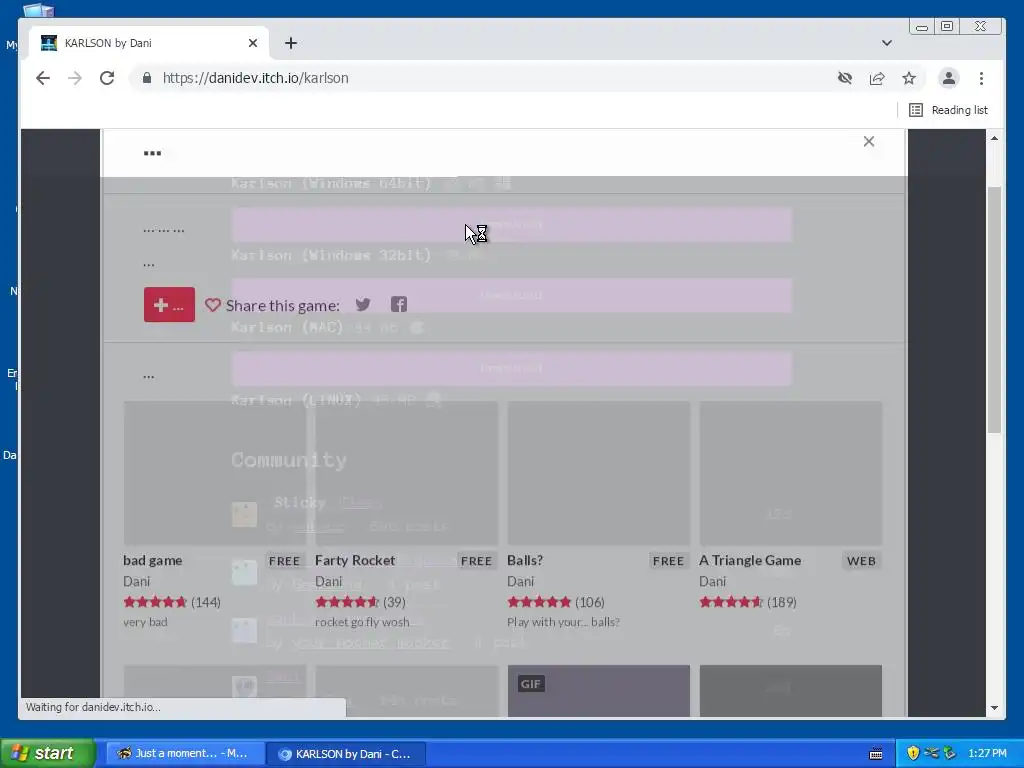This screenshot has width=1024, height=768.
Task: Open the A Triangle Game thumbnail
Action: pyautogui.click(x=790, y=473)
